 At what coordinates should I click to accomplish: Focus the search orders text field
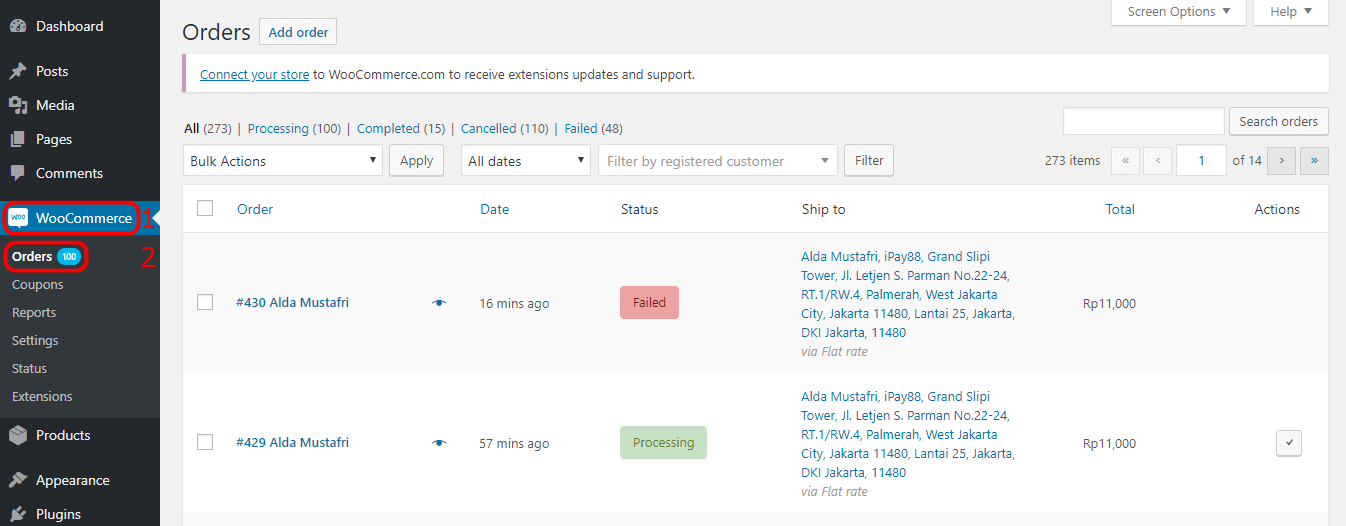(1144, 121)
